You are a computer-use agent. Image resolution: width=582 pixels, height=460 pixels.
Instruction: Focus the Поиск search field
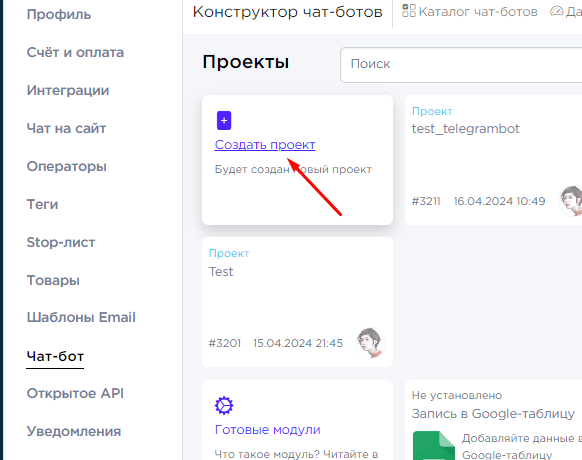tap(461, 65)
